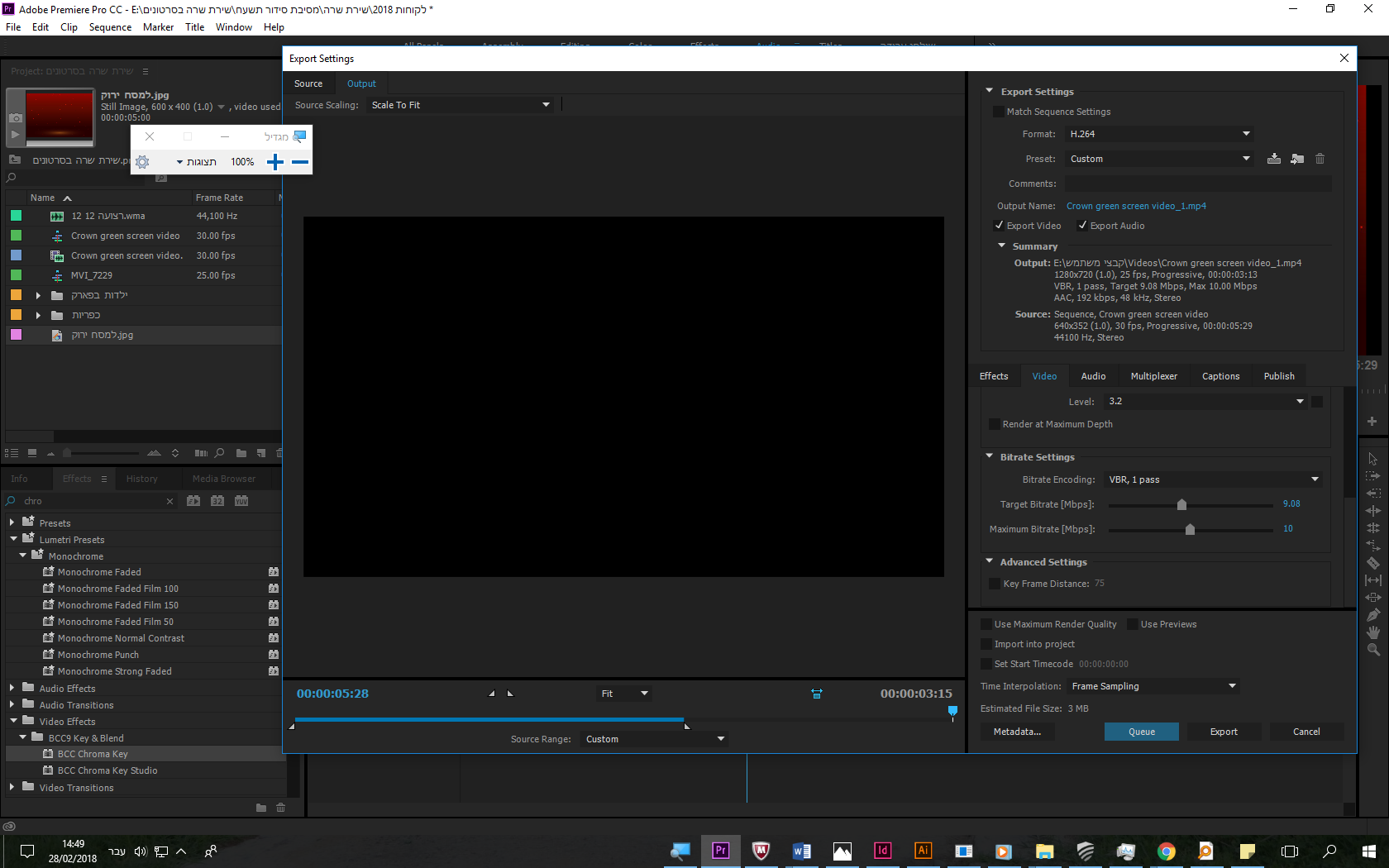The width and height of the screenshot is (1389, 868).
Task: Click the 32-bit color effects filter icon
Action: click(x=217, y=501)
